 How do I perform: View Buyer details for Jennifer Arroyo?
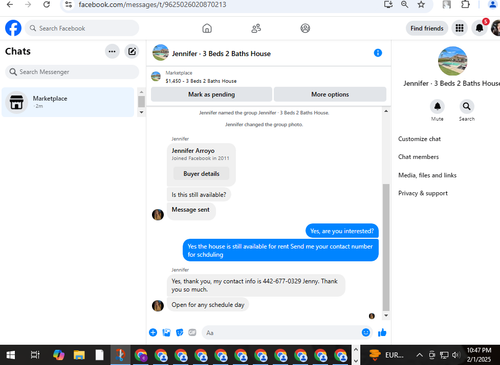[x=201, y=174]
